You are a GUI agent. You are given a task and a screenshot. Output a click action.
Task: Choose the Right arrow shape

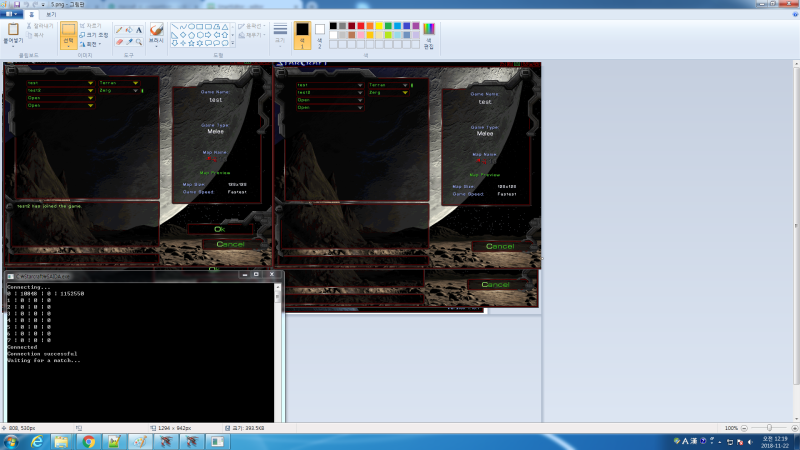coord(208,35)
